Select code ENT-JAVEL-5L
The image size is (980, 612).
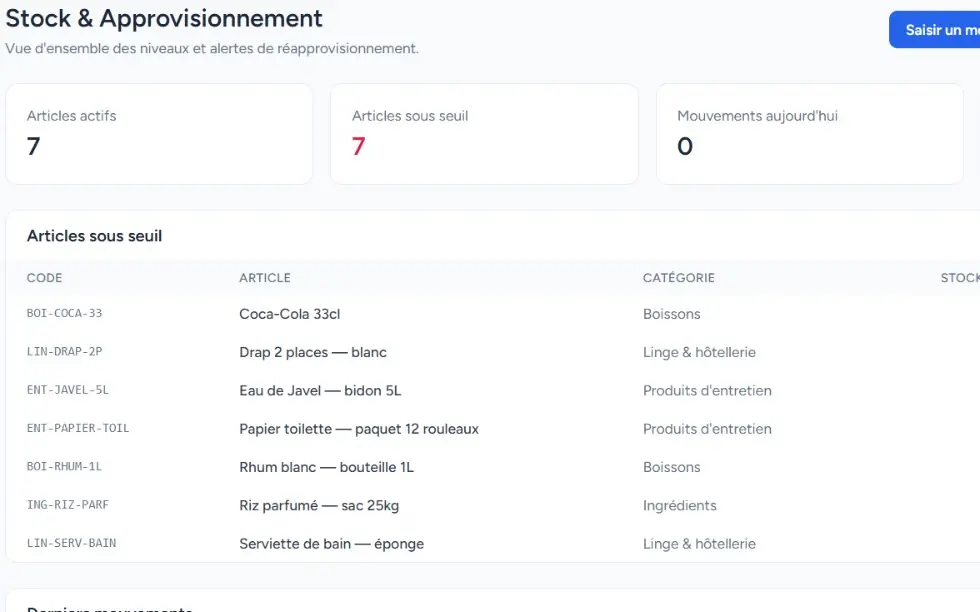point(68,390)
